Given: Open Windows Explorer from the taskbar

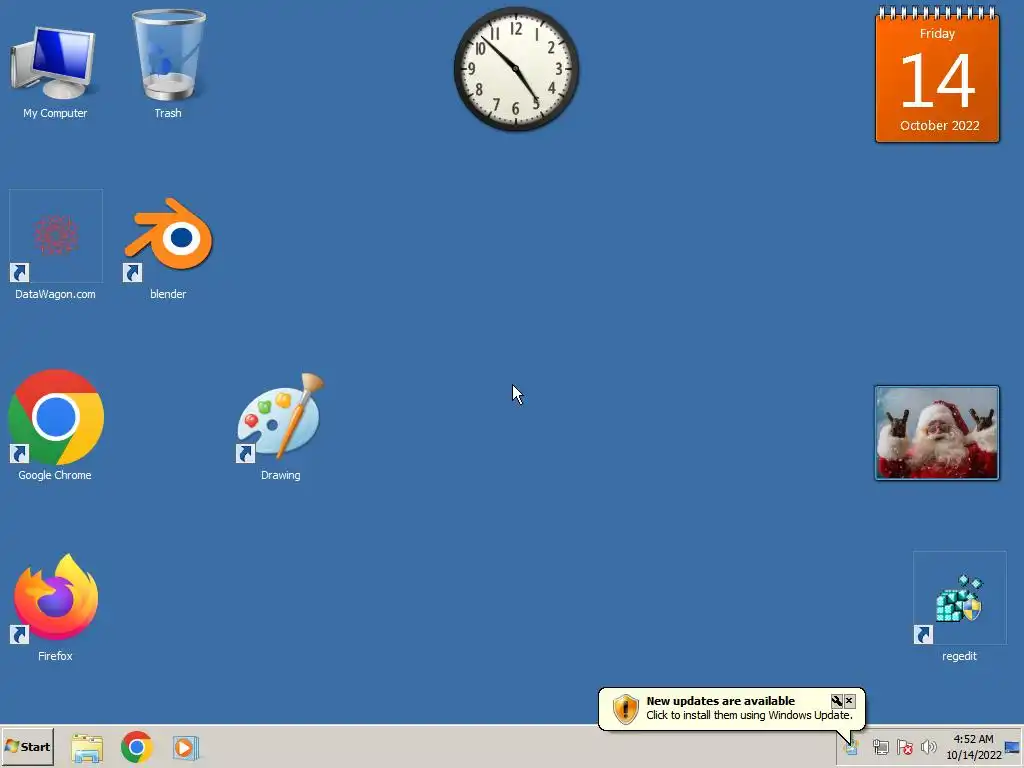Looking at the screenshot, I should (x=87, y=747).
